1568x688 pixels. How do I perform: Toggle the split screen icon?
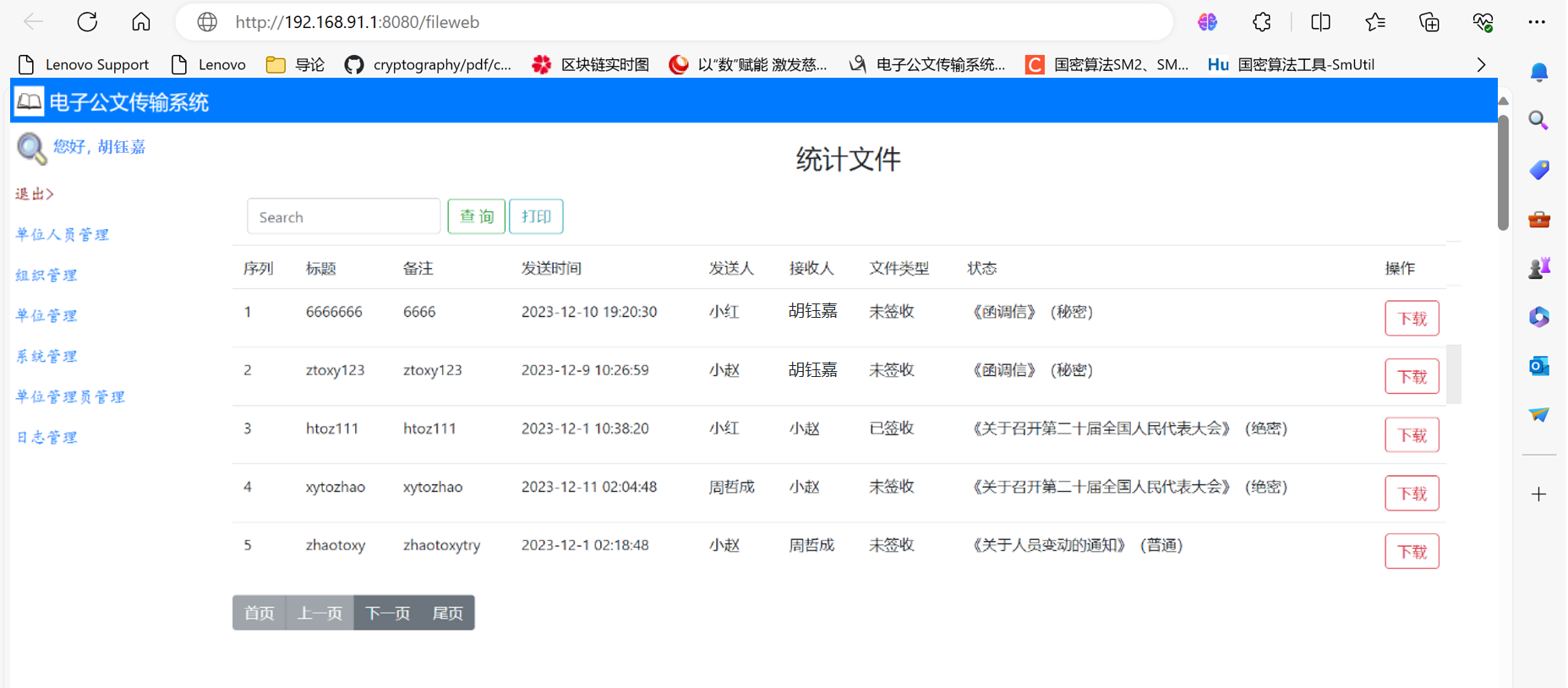(x=1320, y=22)
